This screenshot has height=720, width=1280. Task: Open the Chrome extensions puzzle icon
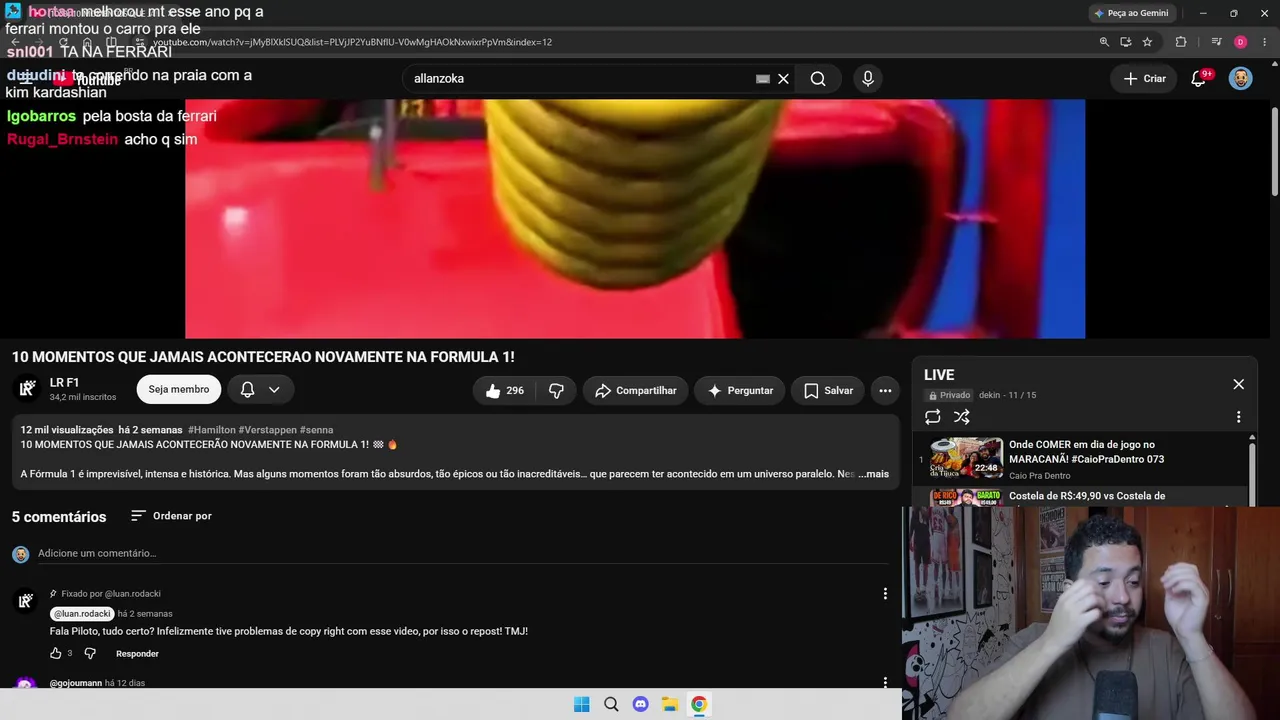1181,42
